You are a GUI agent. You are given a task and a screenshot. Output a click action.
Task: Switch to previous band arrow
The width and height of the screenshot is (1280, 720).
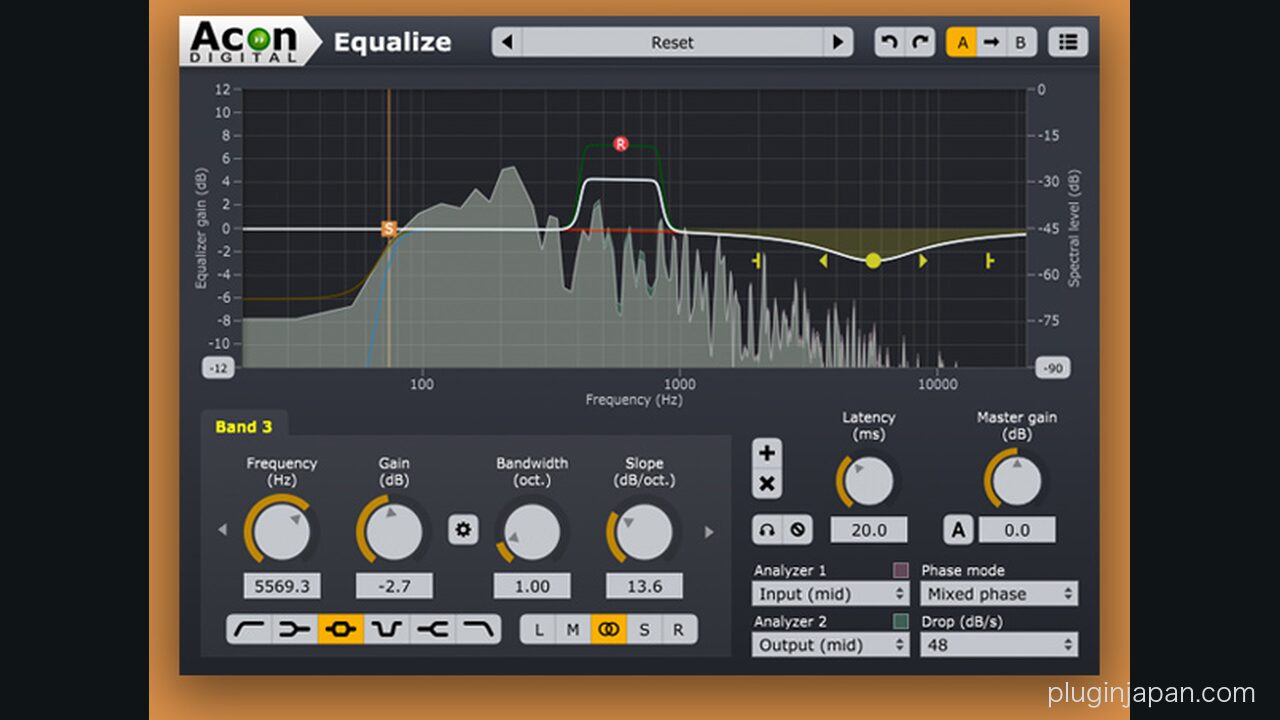click(222, 531)
